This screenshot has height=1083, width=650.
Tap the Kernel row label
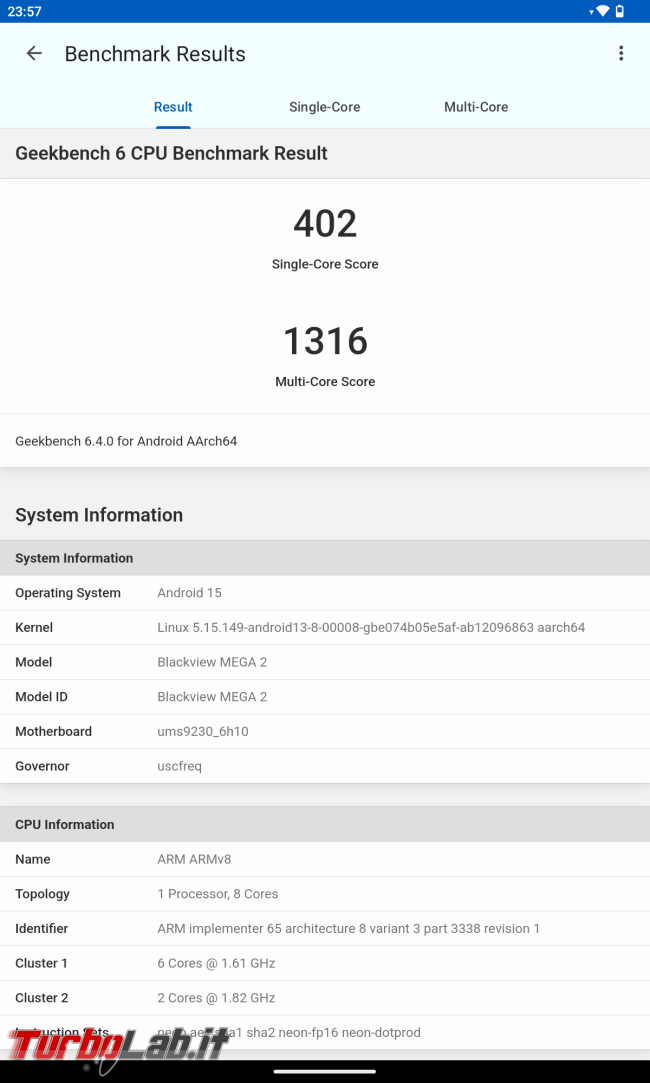34,627
